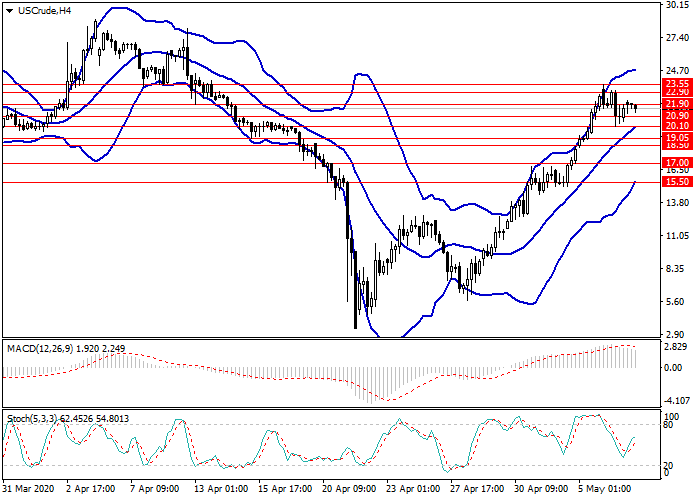Click the 2.90 price axis label
The image size is (700, 500).
click(677, 334)
